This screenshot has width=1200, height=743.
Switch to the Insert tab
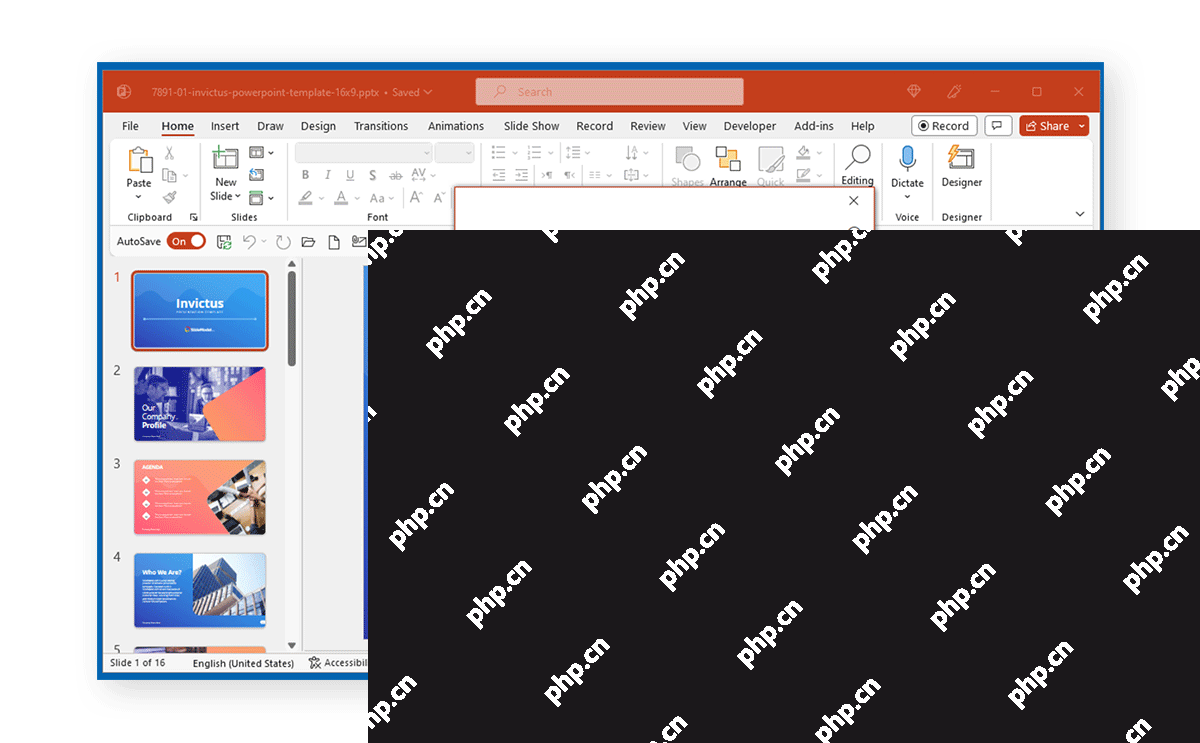pyautogui.click(x=225, y=126)
